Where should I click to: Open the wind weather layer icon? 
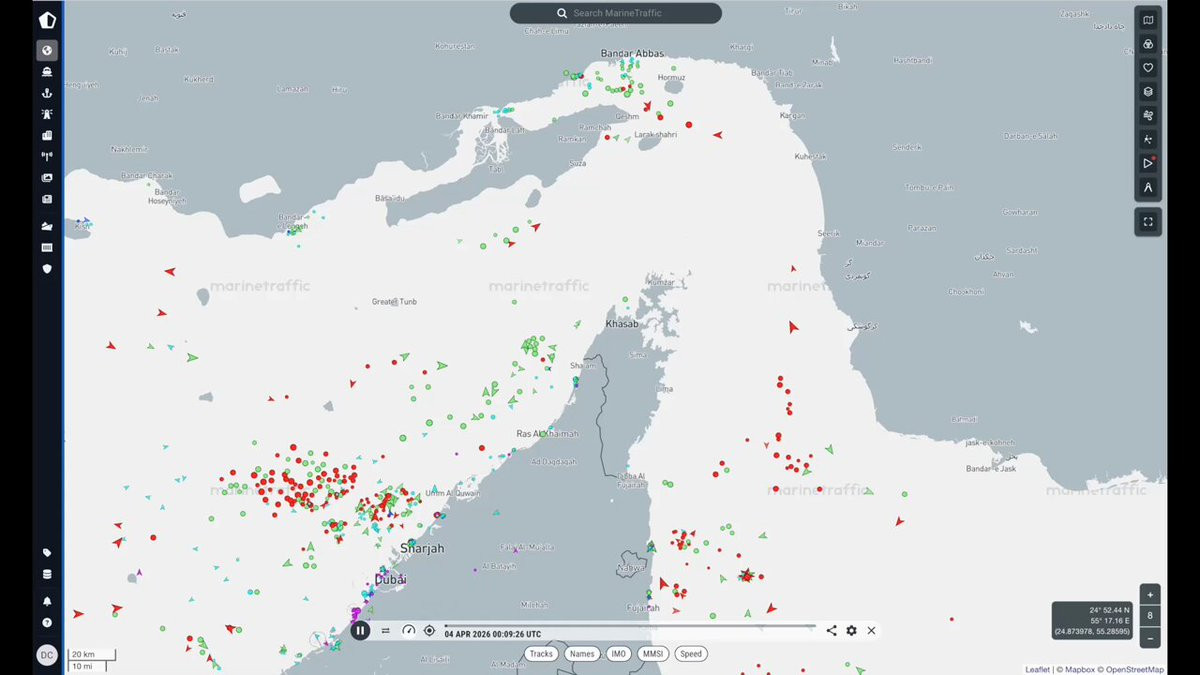coord(1148,115)
